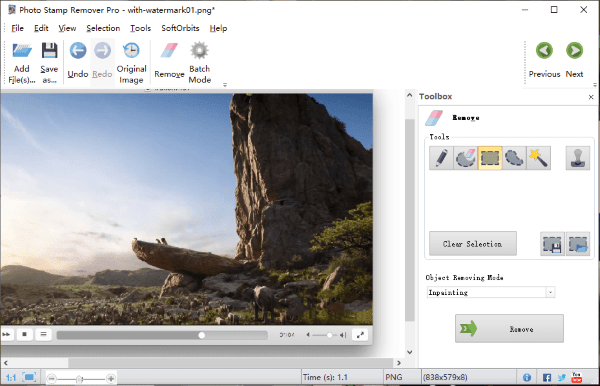Open the Twitter icon link

click(561, 378)
